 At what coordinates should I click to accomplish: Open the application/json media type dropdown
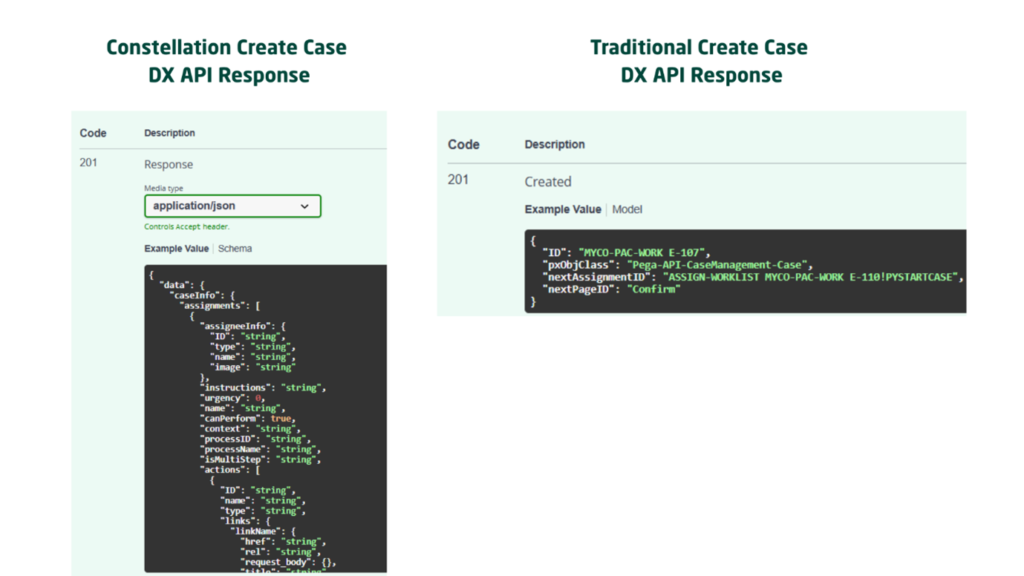coord(232,206)
